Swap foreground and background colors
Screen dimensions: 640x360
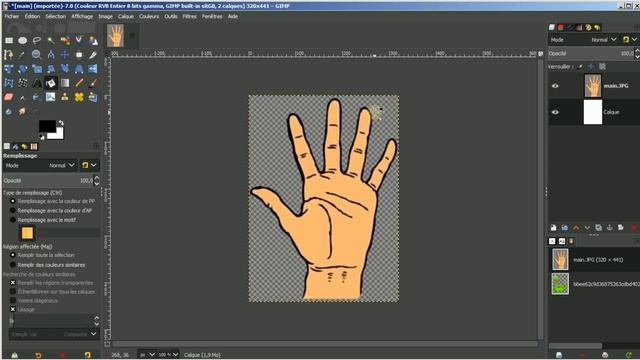pos(61,123)
